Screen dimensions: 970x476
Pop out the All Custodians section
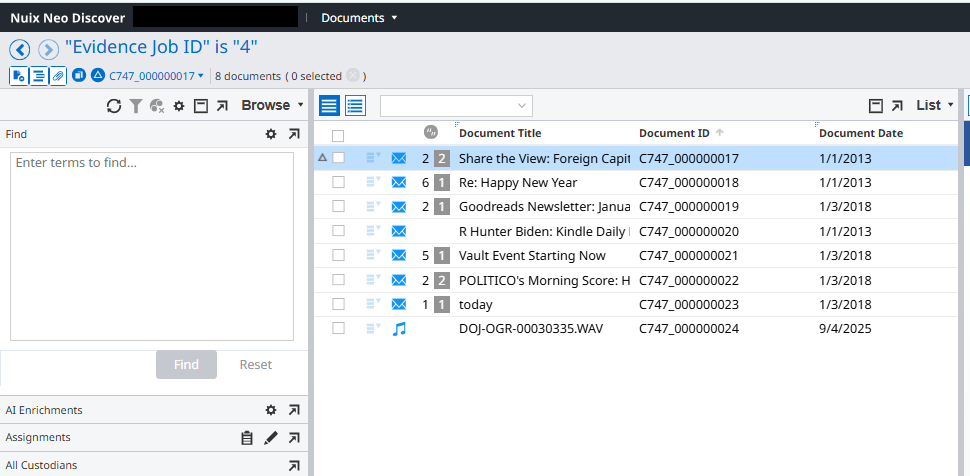click(x=294, y=465)
